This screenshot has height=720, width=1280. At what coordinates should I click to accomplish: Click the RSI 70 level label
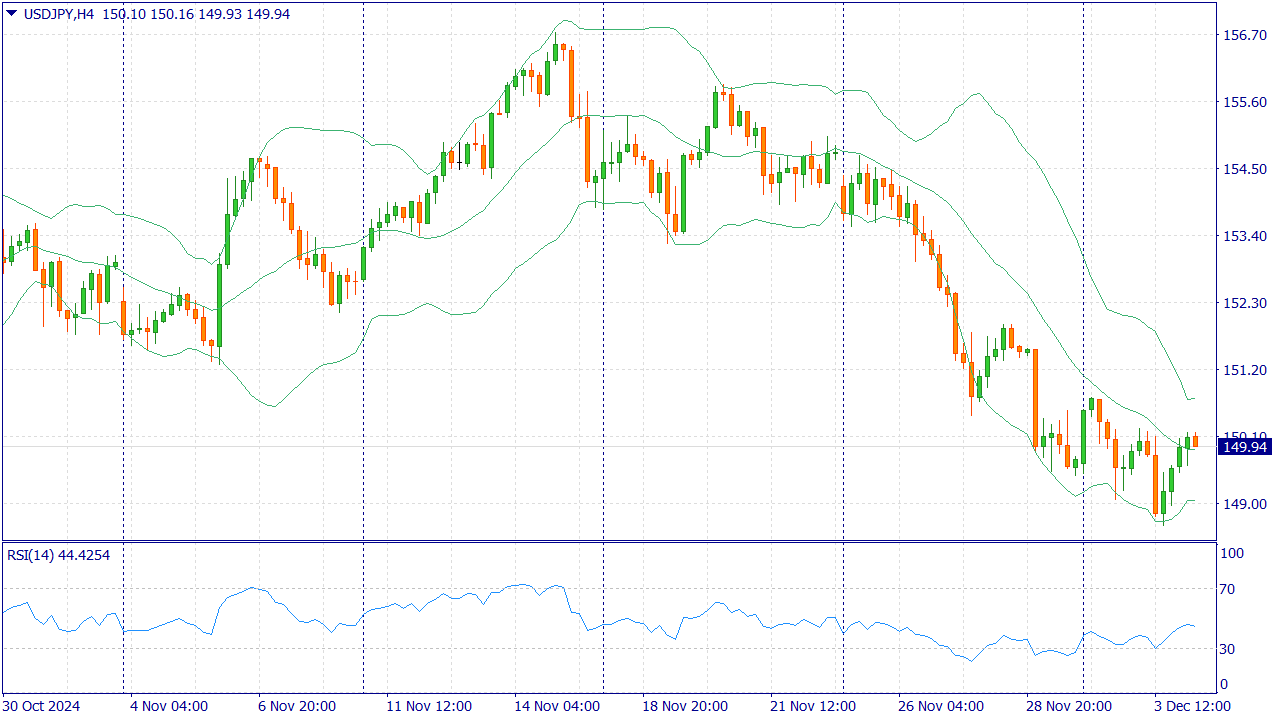click(1228, 590)
